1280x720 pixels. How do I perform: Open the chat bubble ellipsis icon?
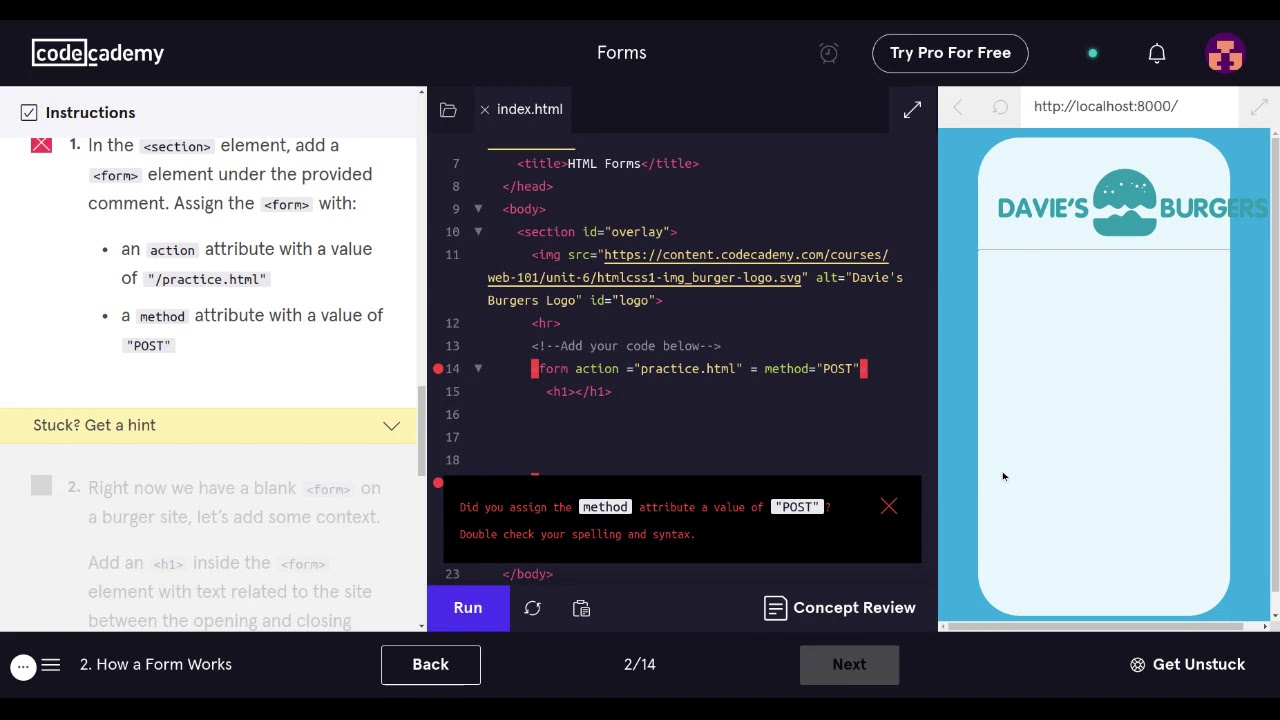click(23, 665)
